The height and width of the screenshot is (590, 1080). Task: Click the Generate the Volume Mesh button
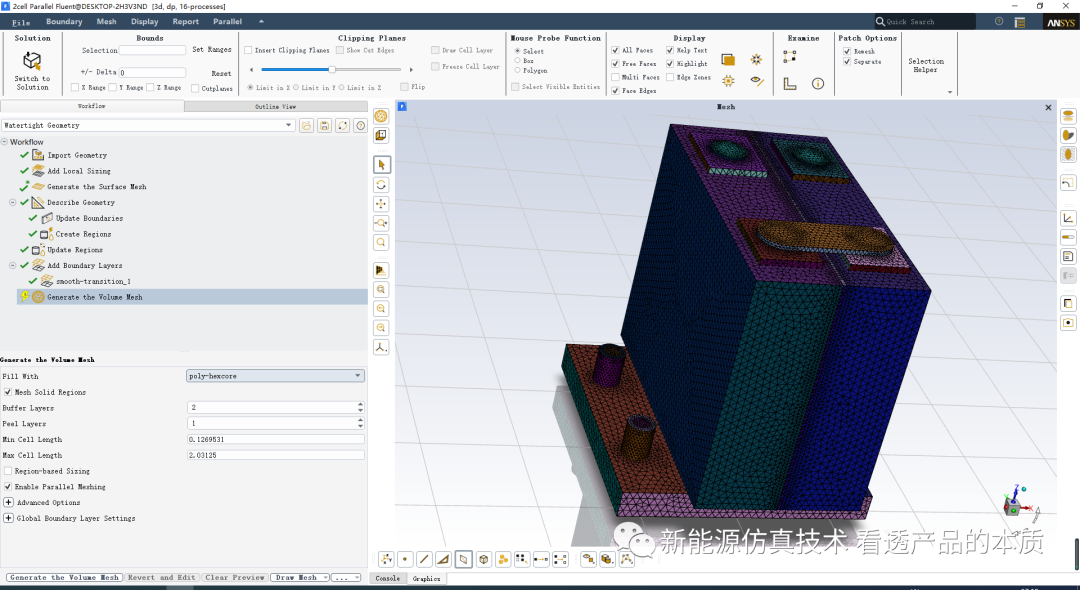(64, 578)
